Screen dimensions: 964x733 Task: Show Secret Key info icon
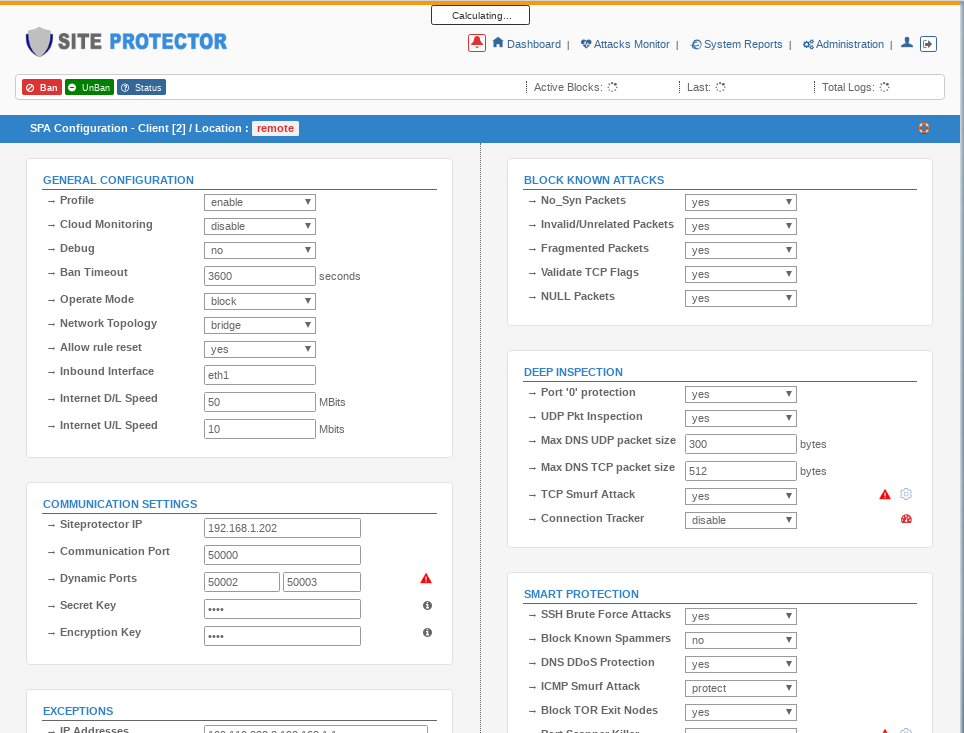pos(427,606)
